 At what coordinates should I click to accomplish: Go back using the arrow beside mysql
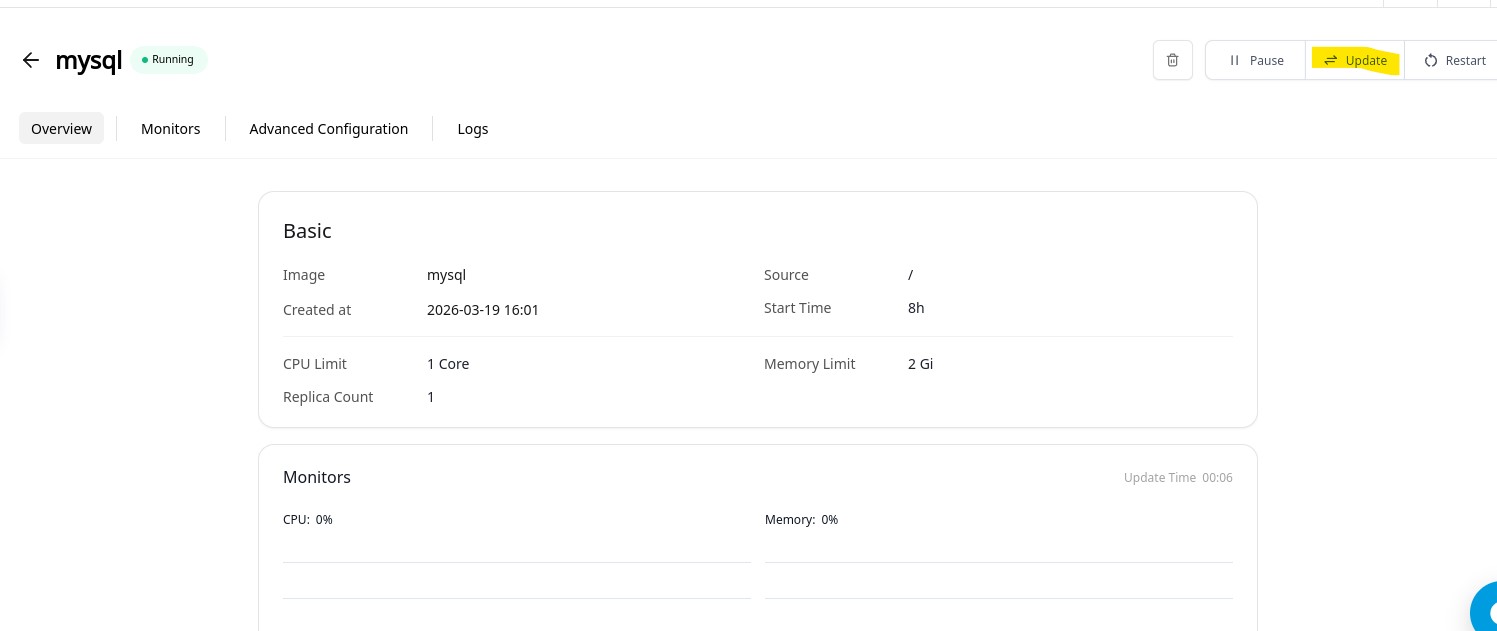[31, 60]
